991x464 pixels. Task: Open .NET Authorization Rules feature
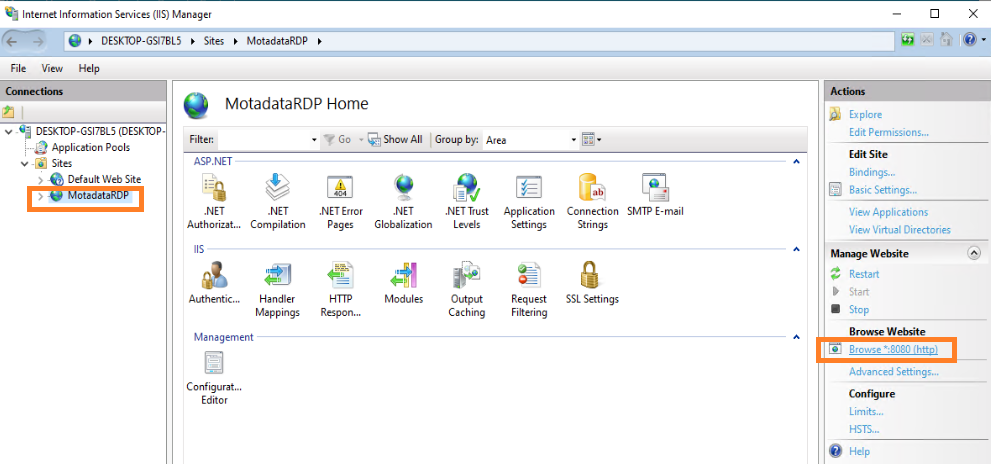pyautogui.click(x=214, y=200)
